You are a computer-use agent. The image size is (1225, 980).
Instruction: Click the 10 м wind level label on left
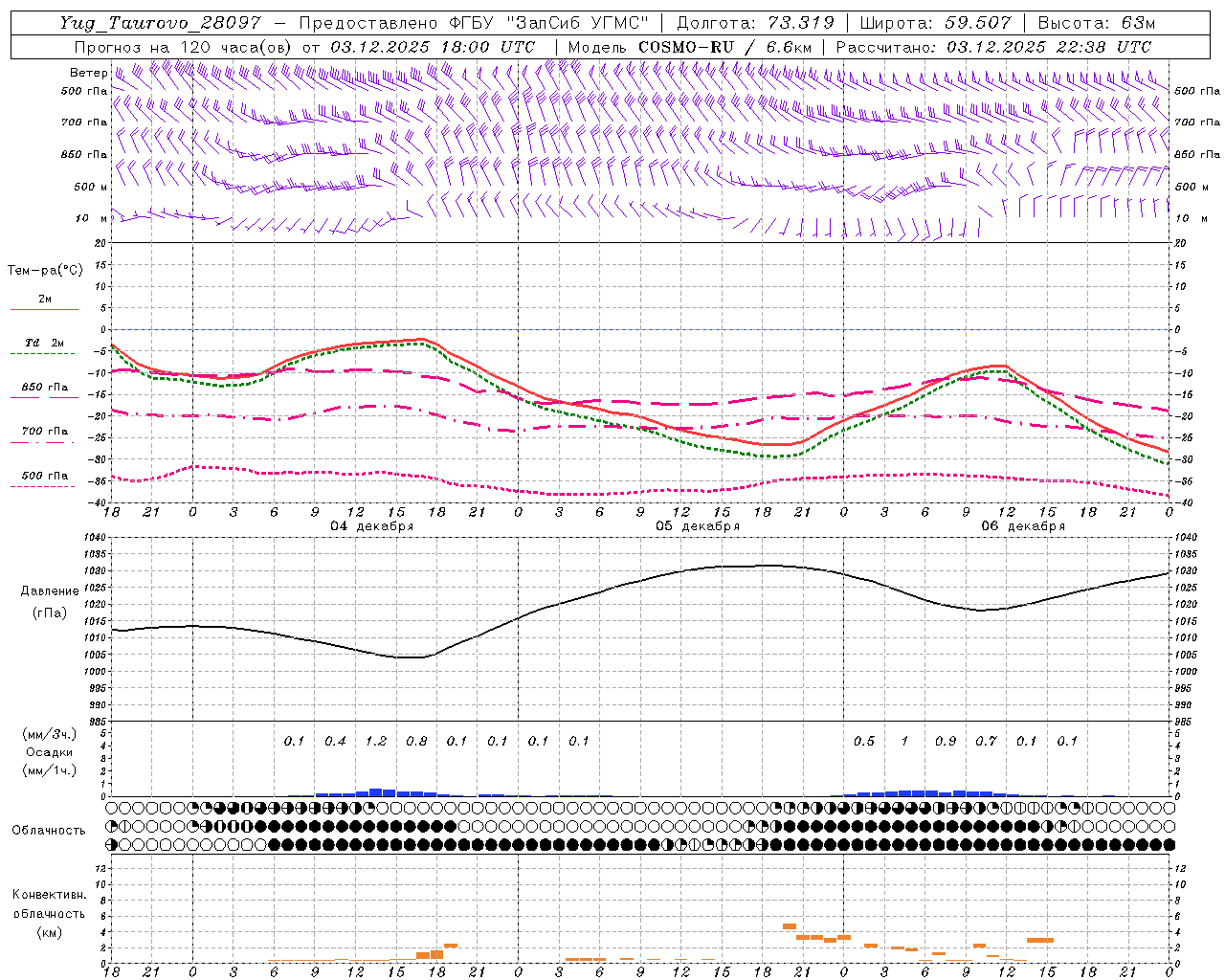pos(91,218)
